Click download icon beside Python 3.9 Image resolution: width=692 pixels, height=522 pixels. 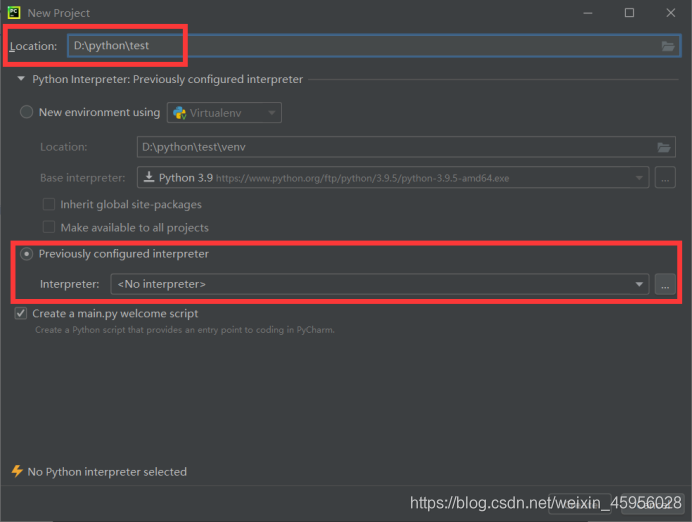tap(149, 177)
